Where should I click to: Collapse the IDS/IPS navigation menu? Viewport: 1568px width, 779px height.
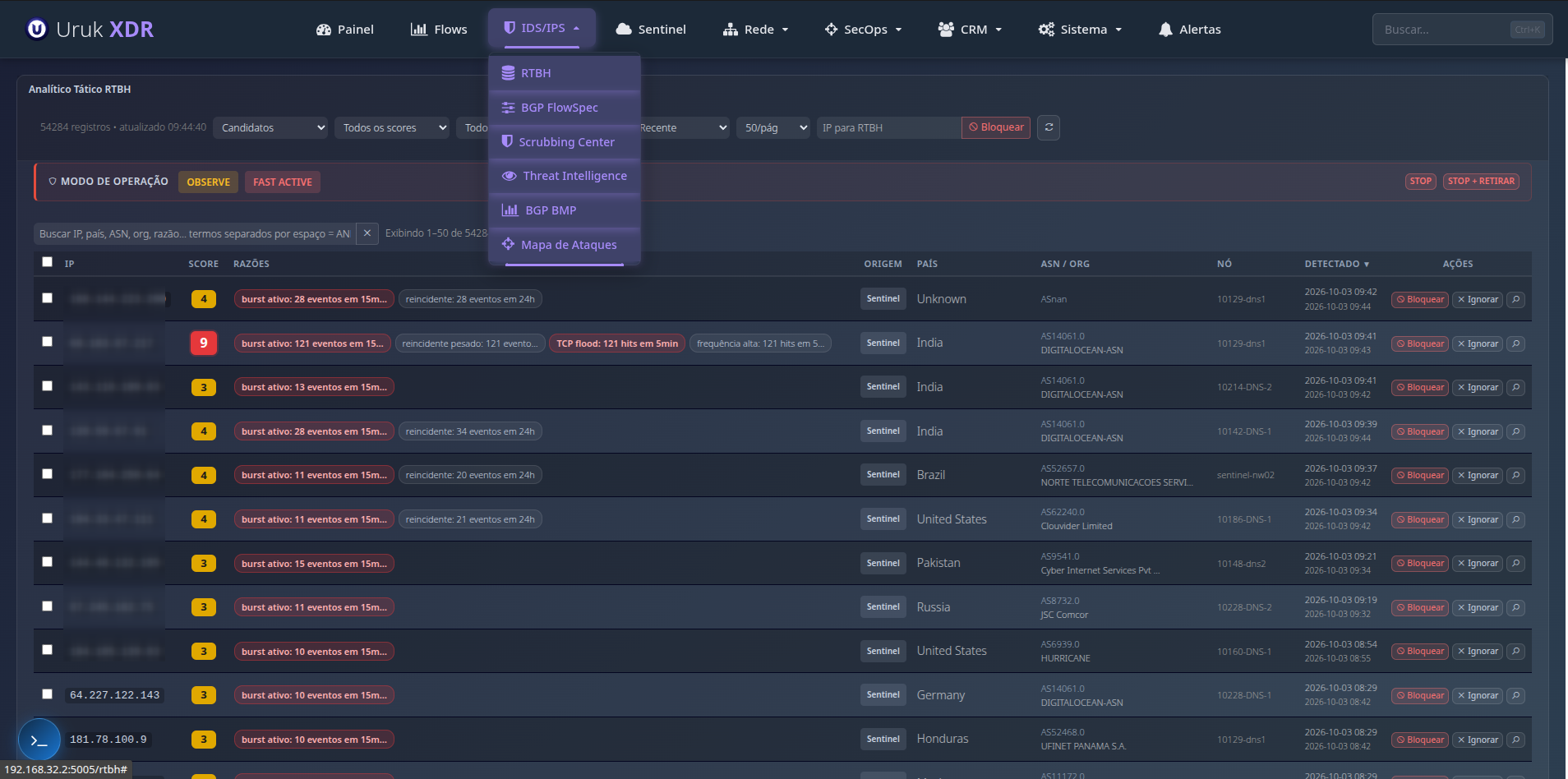[x=542, y=29]
